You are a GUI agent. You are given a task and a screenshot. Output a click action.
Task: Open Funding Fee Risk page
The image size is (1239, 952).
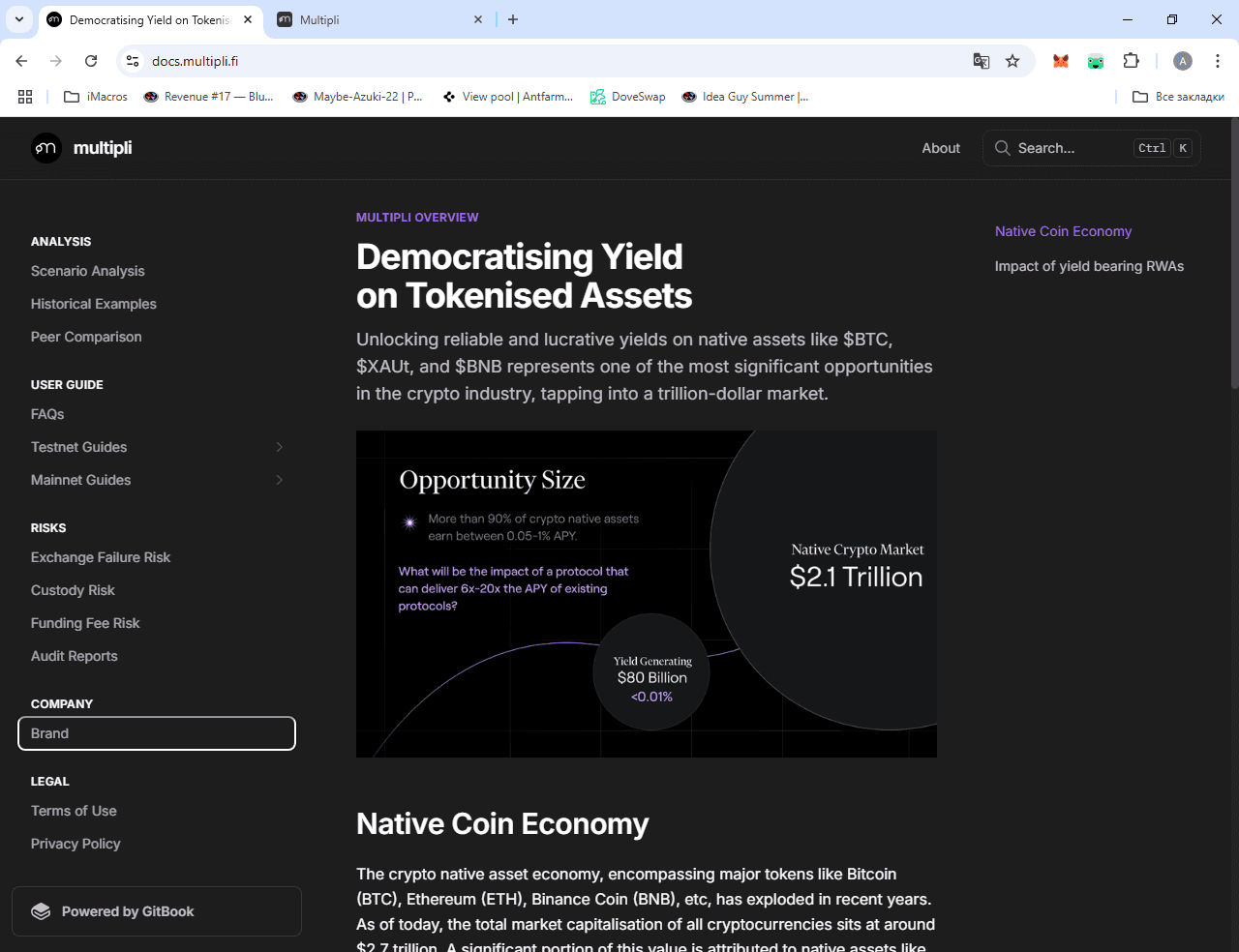85,623
